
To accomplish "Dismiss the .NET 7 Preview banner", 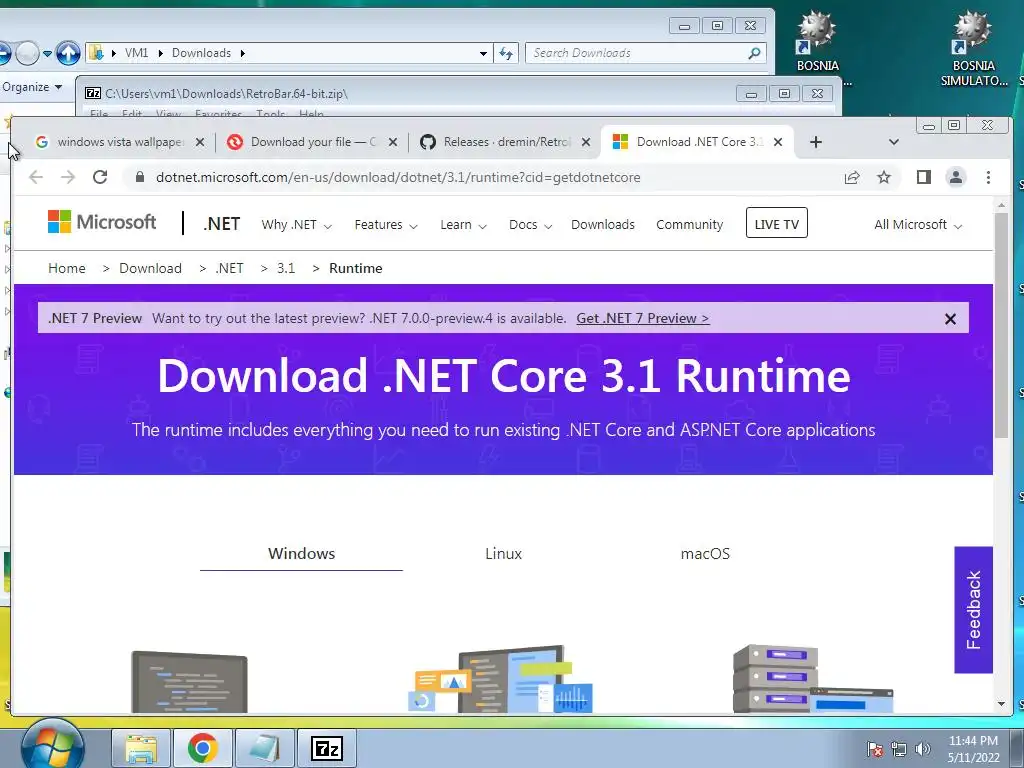I will (950, 319).
